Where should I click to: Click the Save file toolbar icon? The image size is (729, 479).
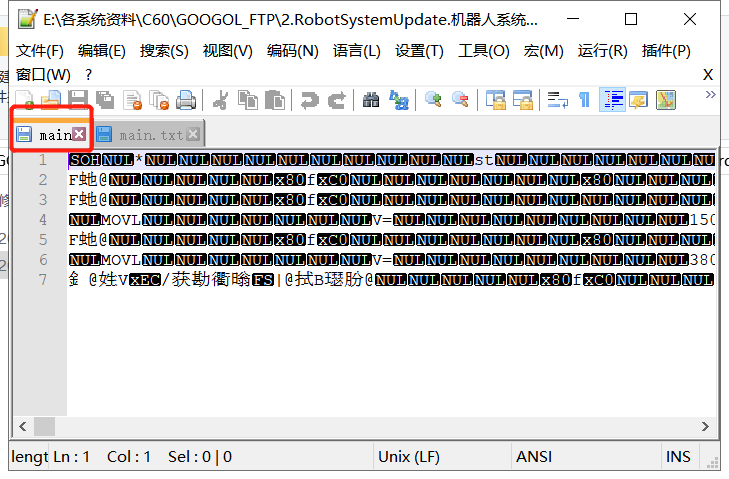coord(78,100)
